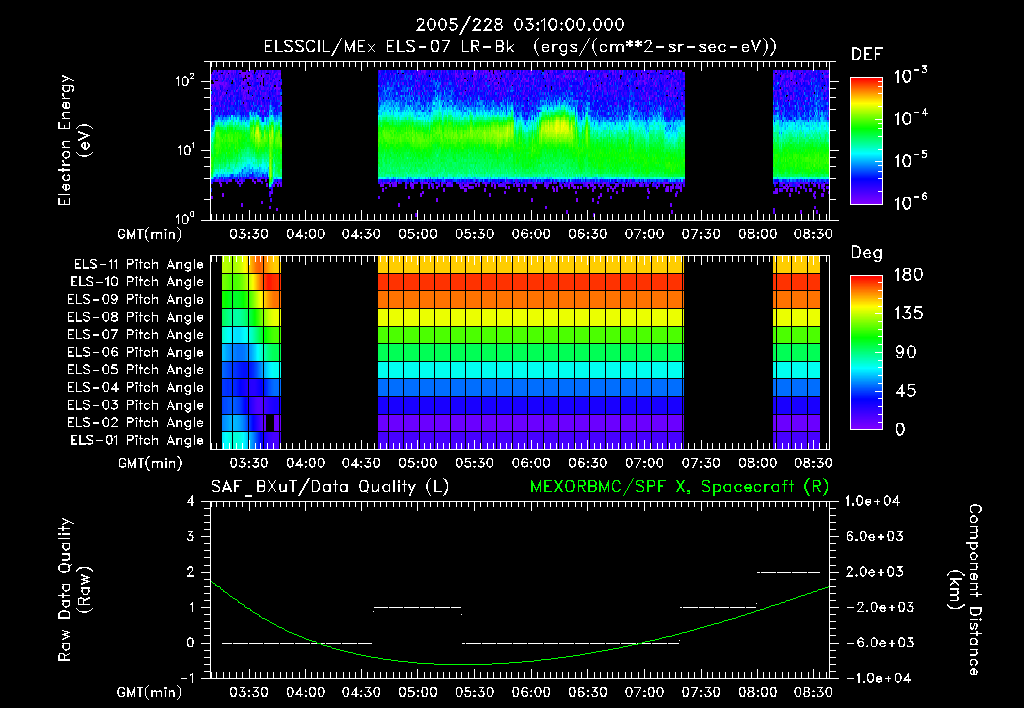This screenshot has height=708, width=1024.
Task: Click the 10^2 tick on Electron Energy axis
Action: coord(185,81)
